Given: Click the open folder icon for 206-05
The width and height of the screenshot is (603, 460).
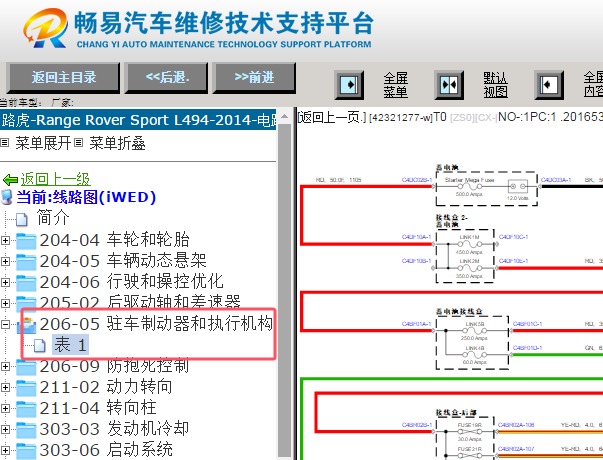Looking at the screenshot, I should click(26, 325).
